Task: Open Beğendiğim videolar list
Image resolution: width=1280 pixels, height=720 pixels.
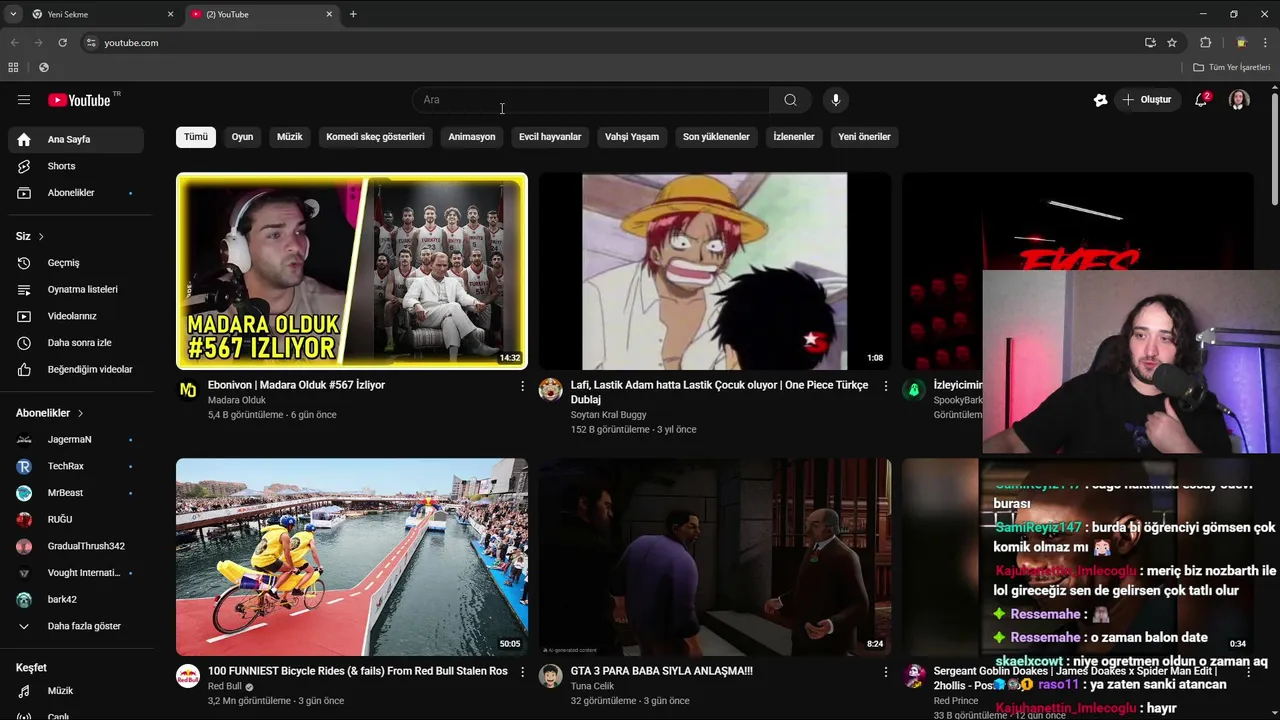Action: [76, 369]
